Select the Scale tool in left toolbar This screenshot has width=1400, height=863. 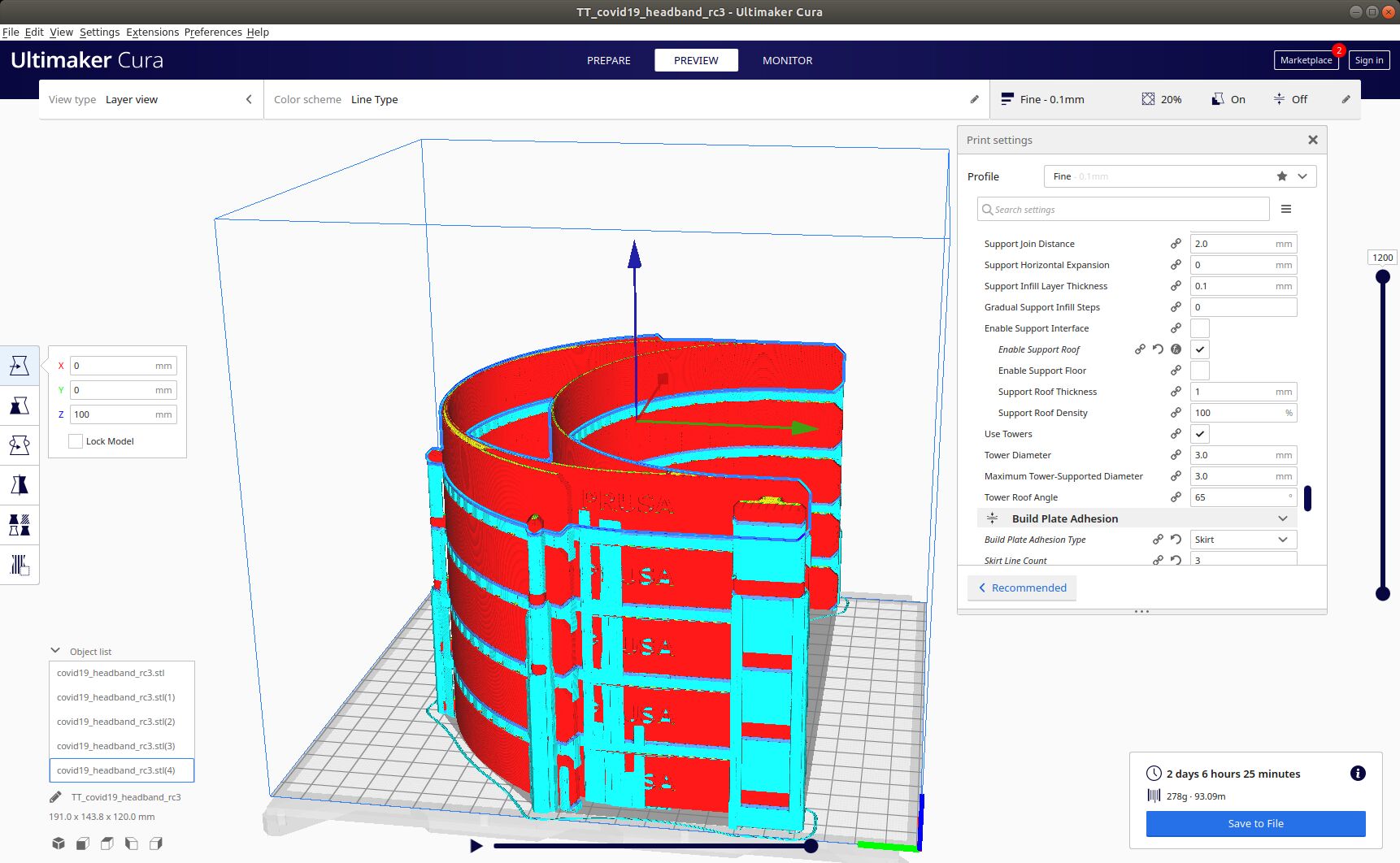click(x=20, y=405)
